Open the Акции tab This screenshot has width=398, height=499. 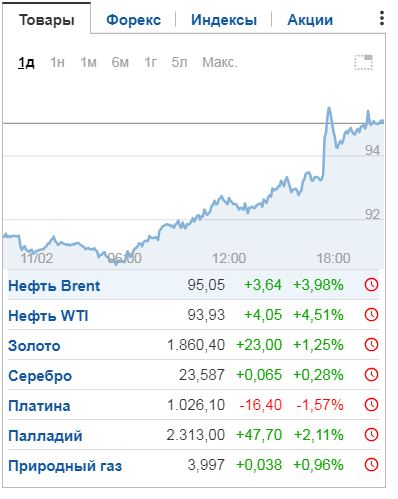310,20
